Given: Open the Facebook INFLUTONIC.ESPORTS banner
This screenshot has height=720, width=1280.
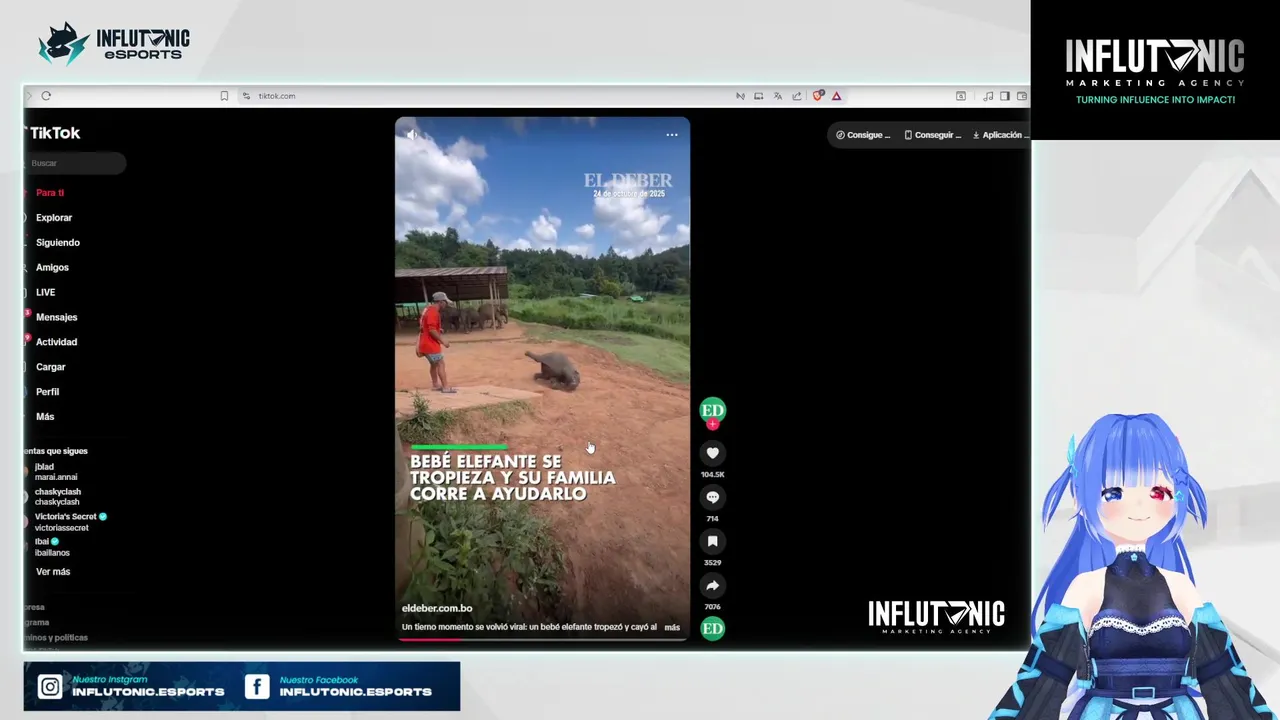Looking at the screenshot, I should 339,686.
